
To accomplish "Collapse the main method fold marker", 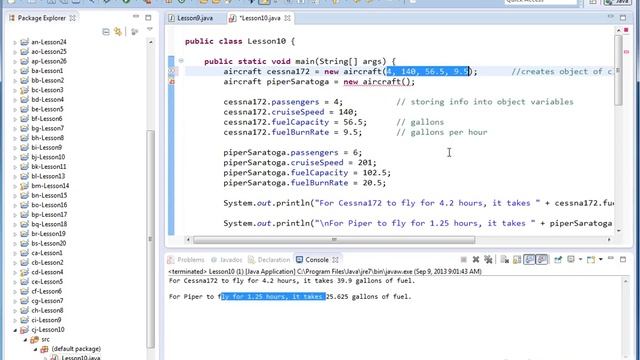I will [x=181, y=61].
